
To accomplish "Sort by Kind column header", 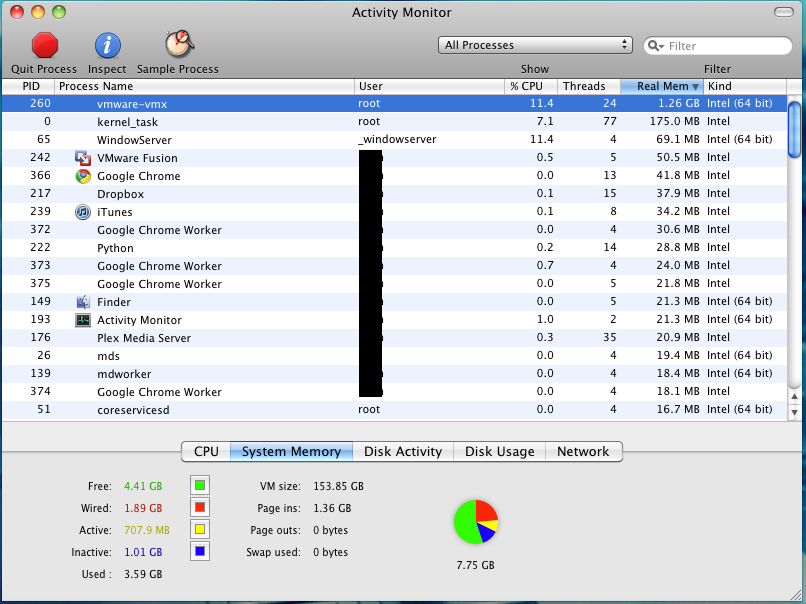I will click(x=745, y=86).
